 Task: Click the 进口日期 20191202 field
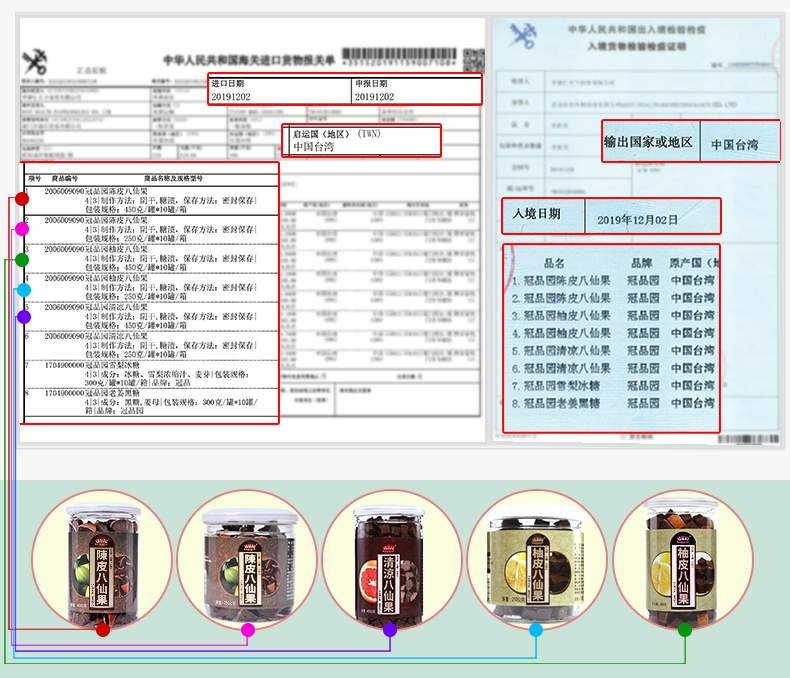pos(277,90)
